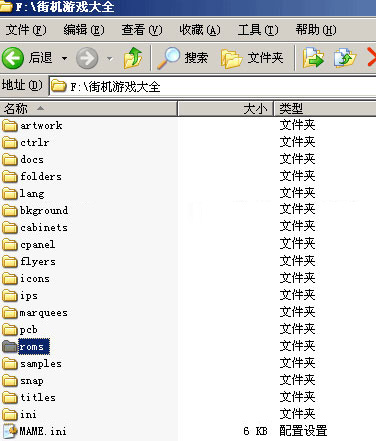Select the icons folder icon
The width and height of the screenshot is (376, 441).
pyautogui.click(x=10, y=279)
